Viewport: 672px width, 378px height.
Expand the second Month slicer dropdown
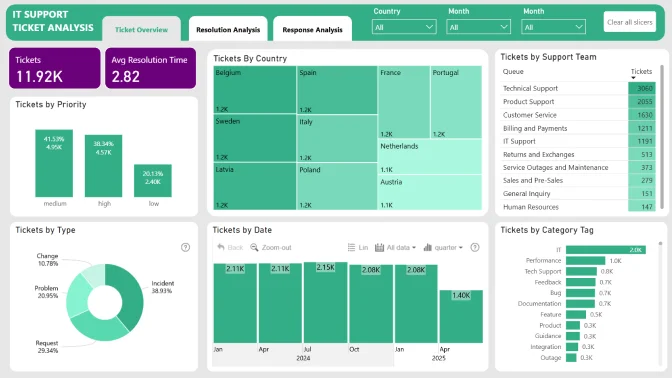(553, 27)
